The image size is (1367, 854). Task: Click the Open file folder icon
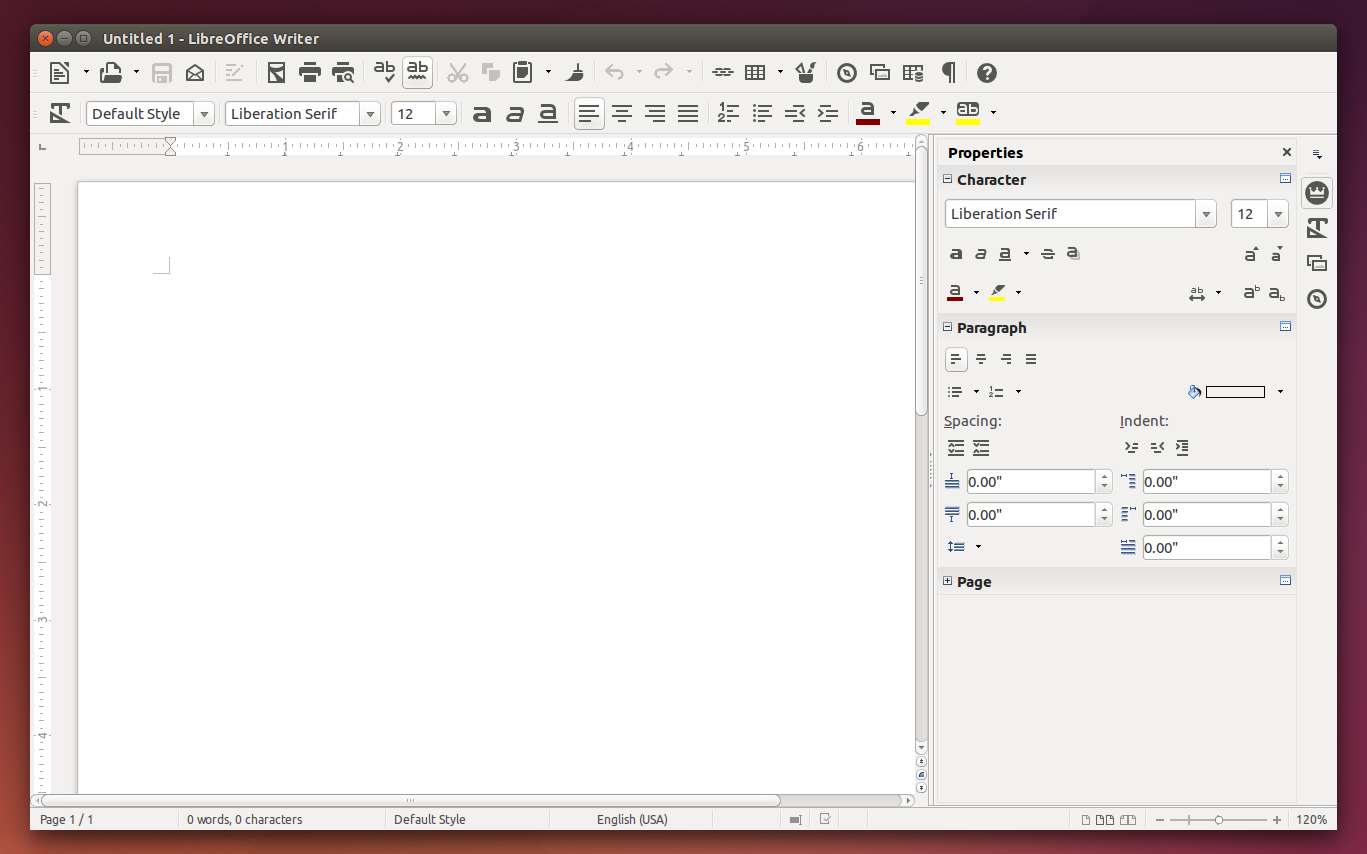(110, 72)
